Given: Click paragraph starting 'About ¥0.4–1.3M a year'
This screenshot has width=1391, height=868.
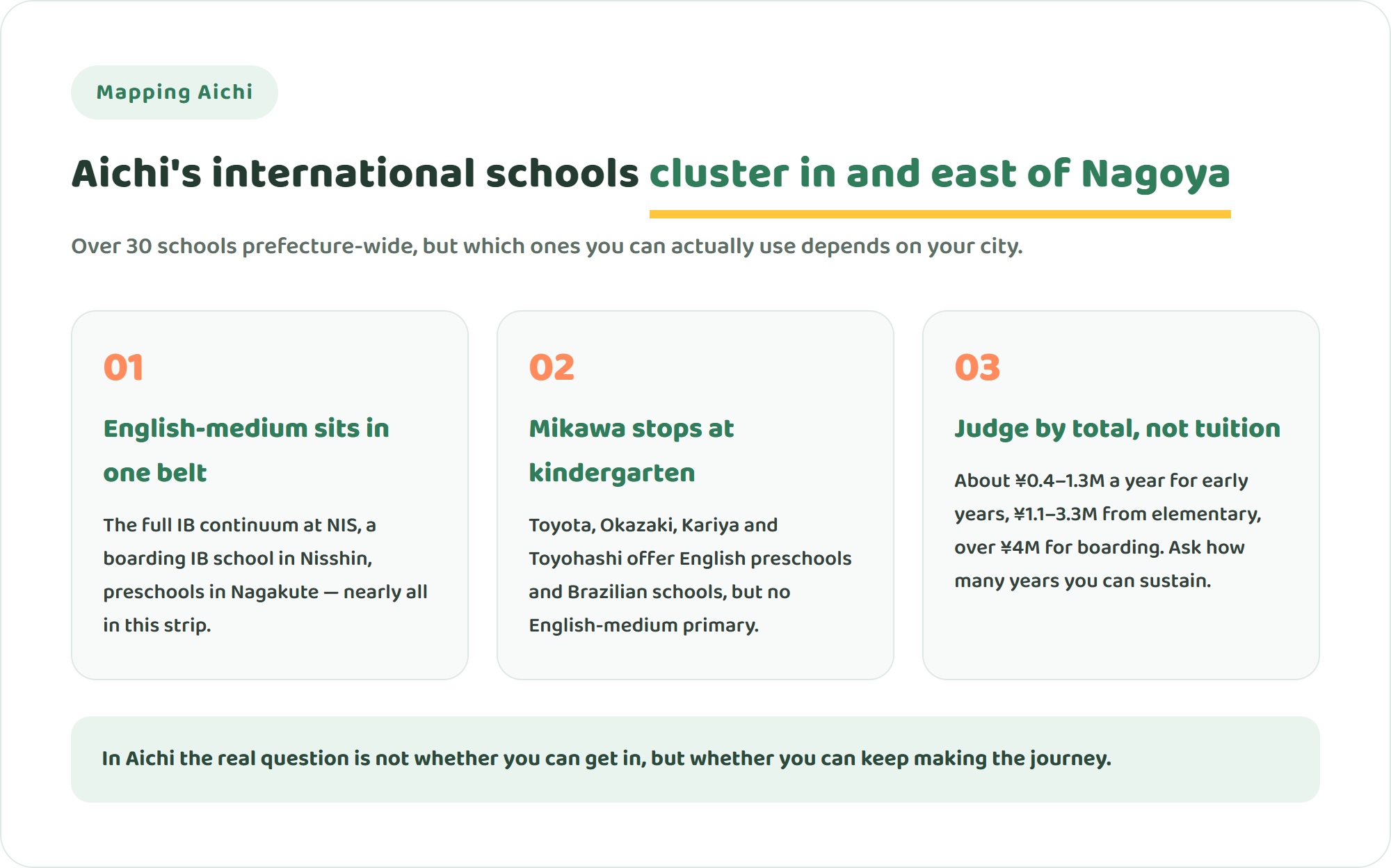Looking at the screenshot, I should tap(1107, 530).
